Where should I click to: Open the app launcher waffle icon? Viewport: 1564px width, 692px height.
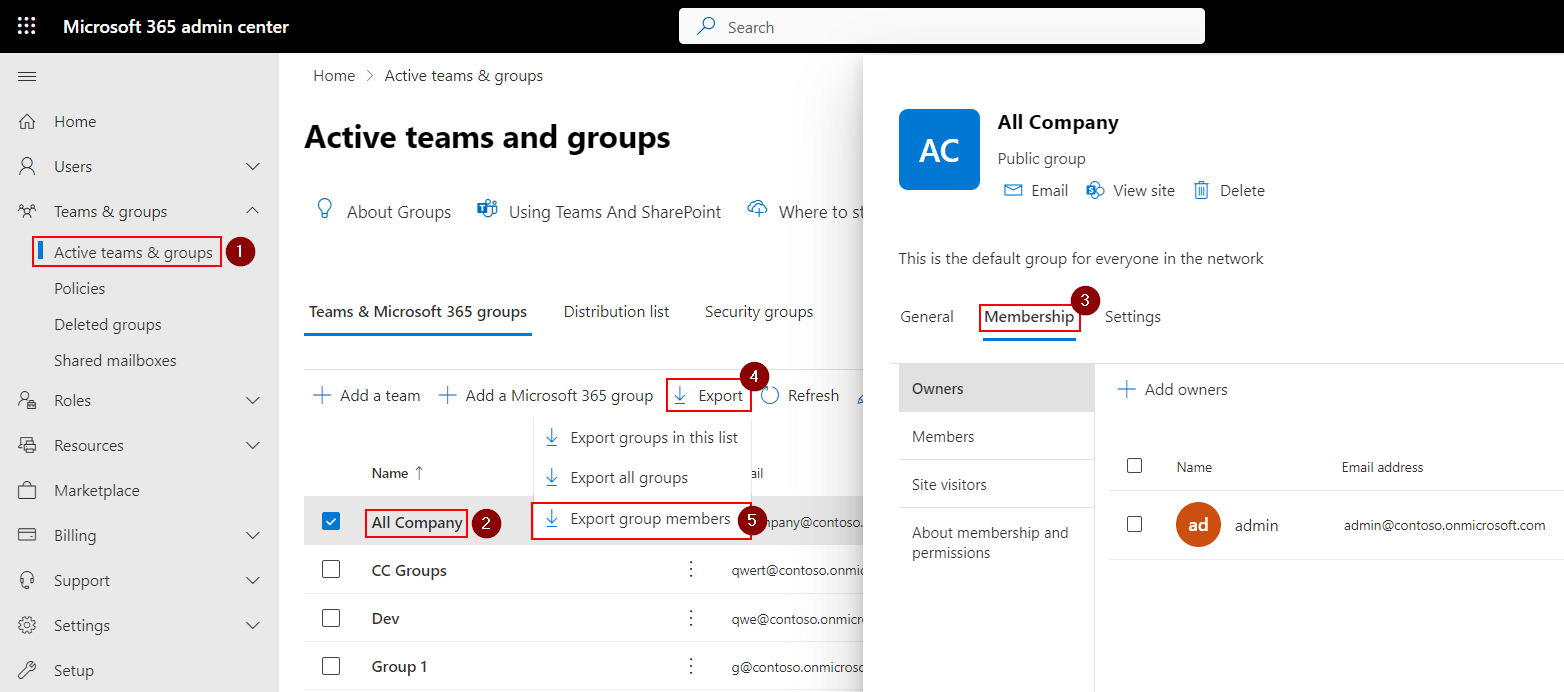point(27,25)
